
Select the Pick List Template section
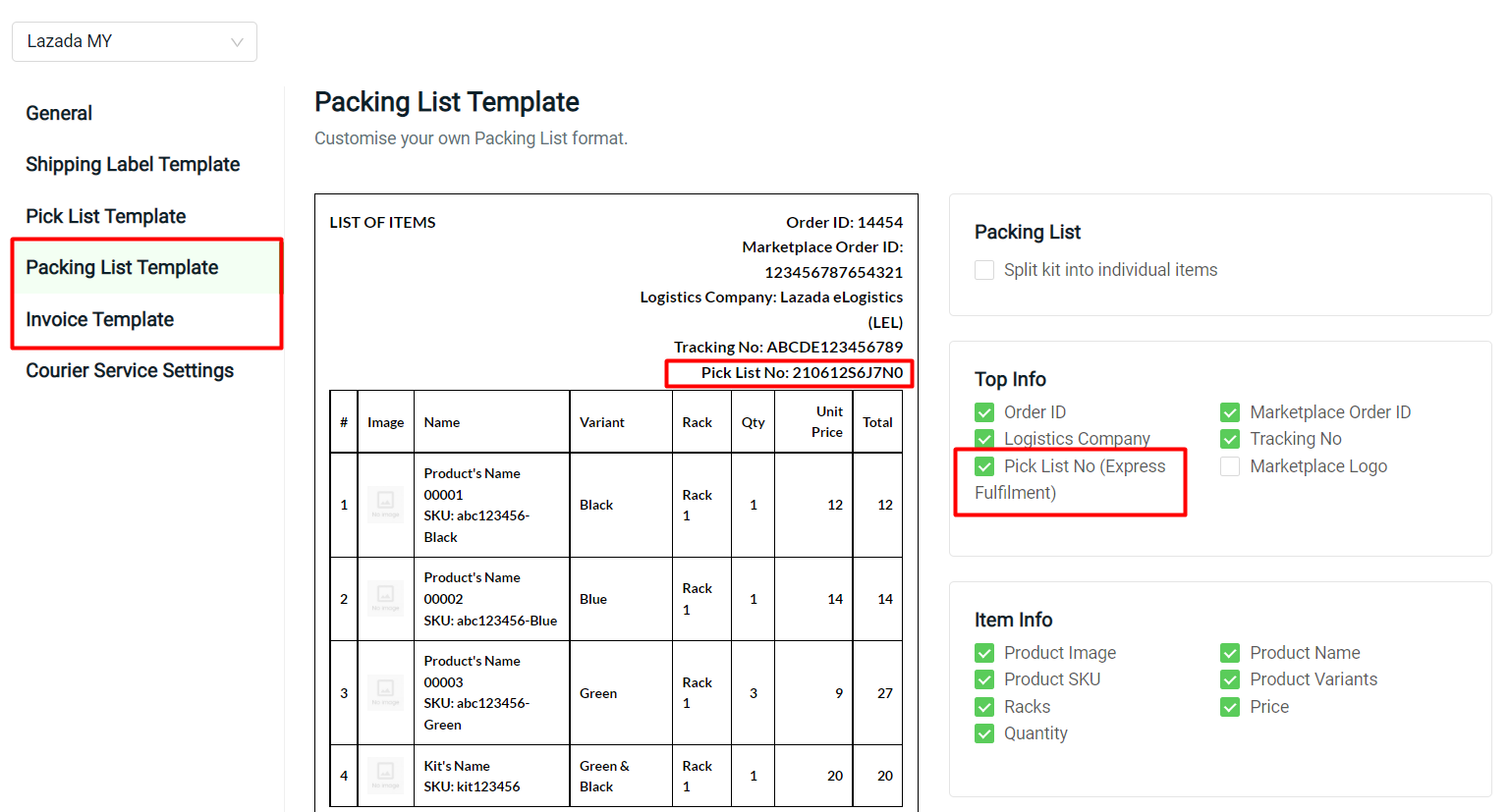[106, 215]
